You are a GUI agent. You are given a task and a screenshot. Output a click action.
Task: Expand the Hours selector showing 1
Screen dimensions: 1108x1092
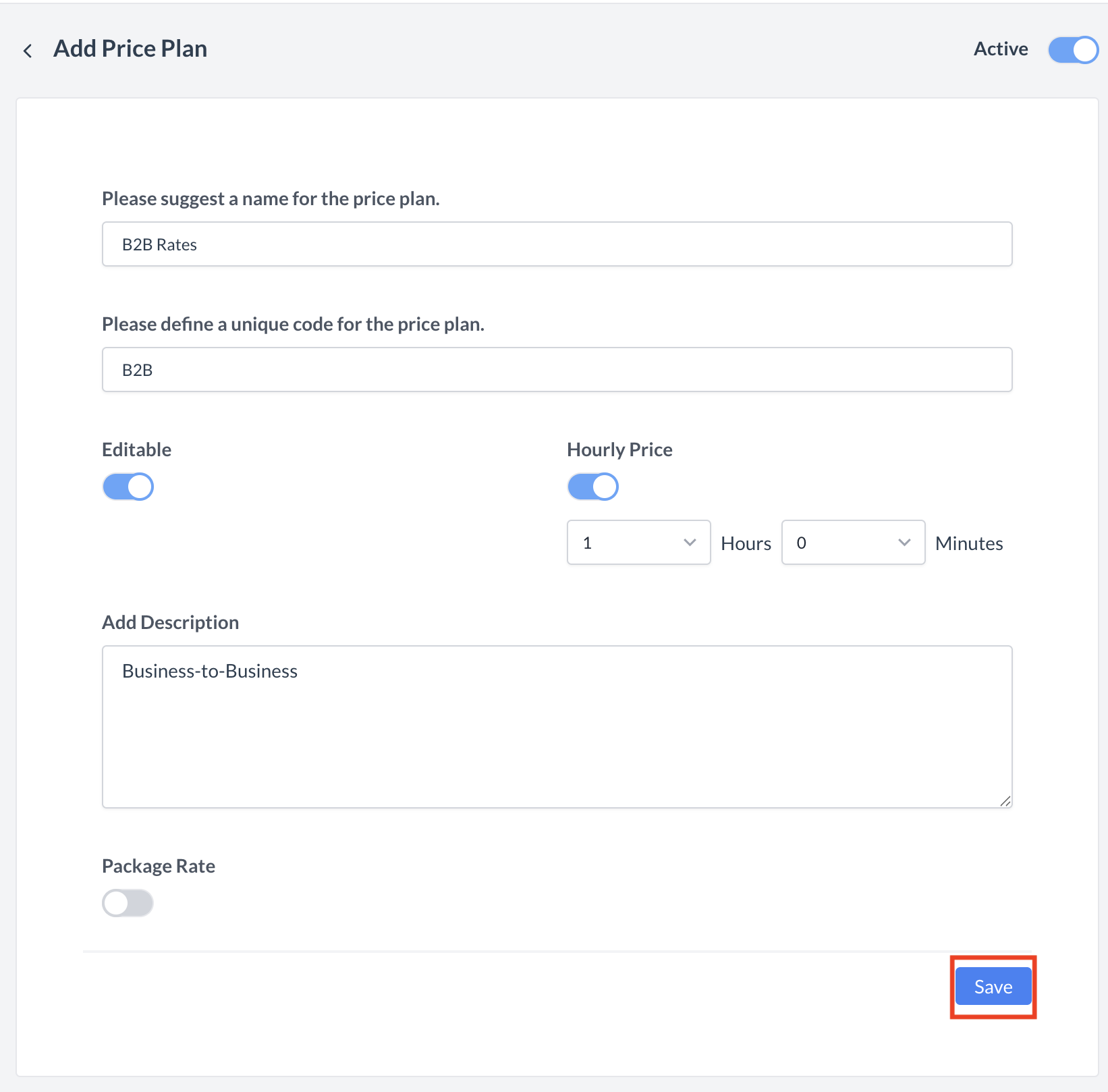(x=638, y=542)
